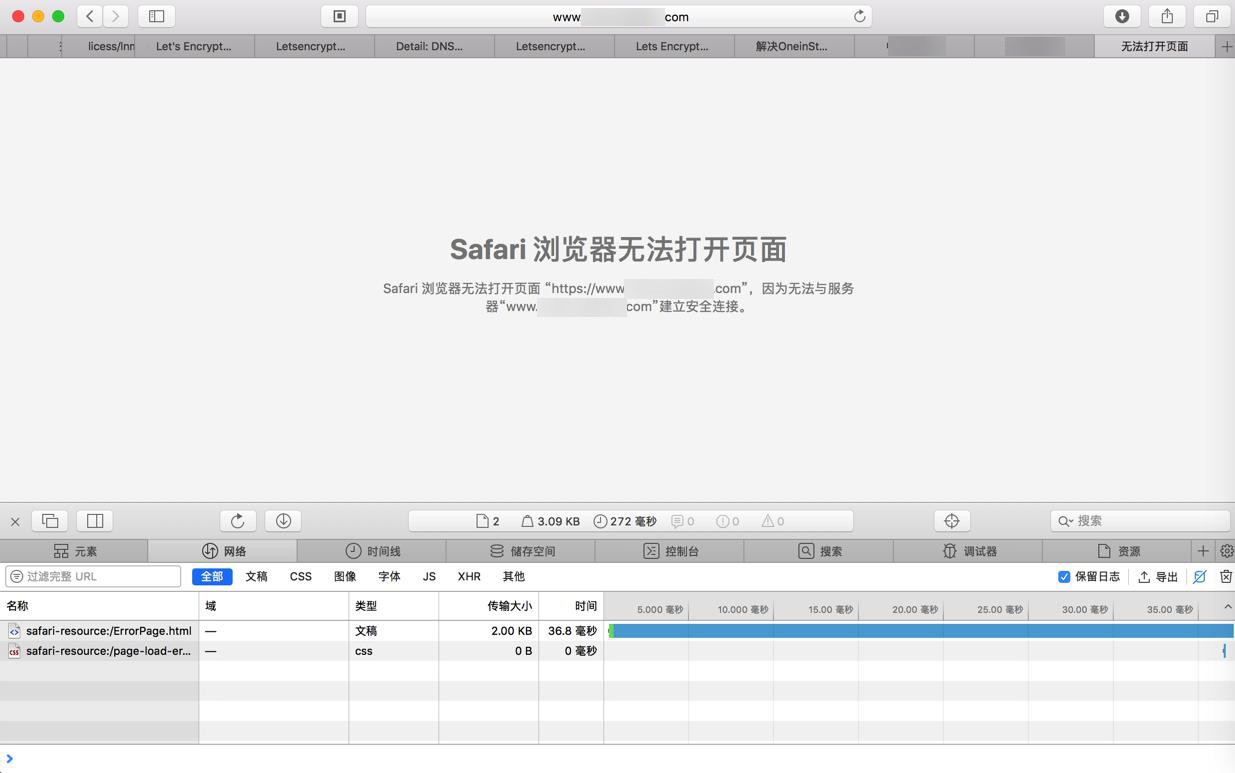Switch to Let's Encrypt... tab
The image size is (1235, 773).
(x=194, y=46)
